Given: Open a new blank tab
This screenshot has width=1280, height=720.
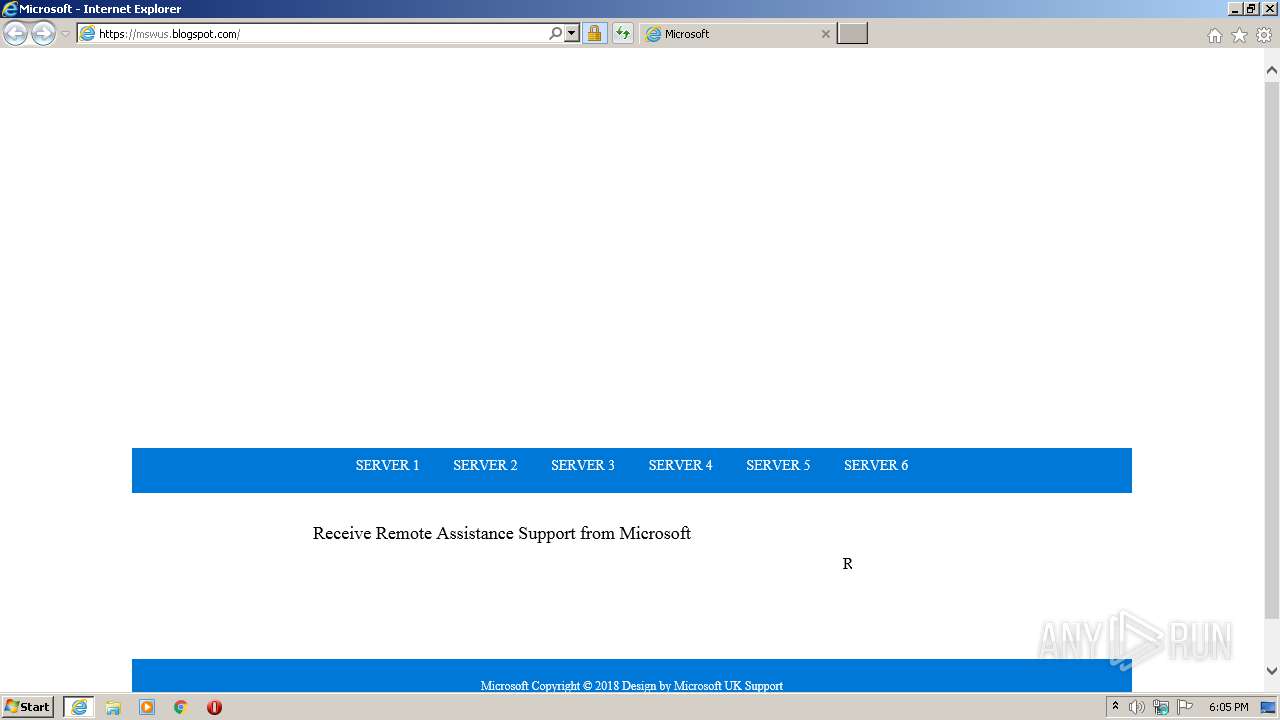Looking at the screenshot, I should click(x=852, y=34).
